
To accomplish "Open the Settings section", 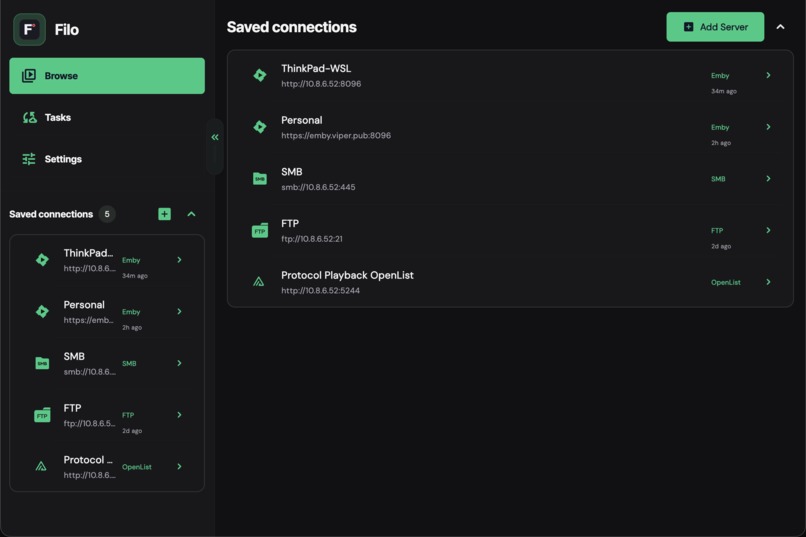I will (x=107, y=159).
